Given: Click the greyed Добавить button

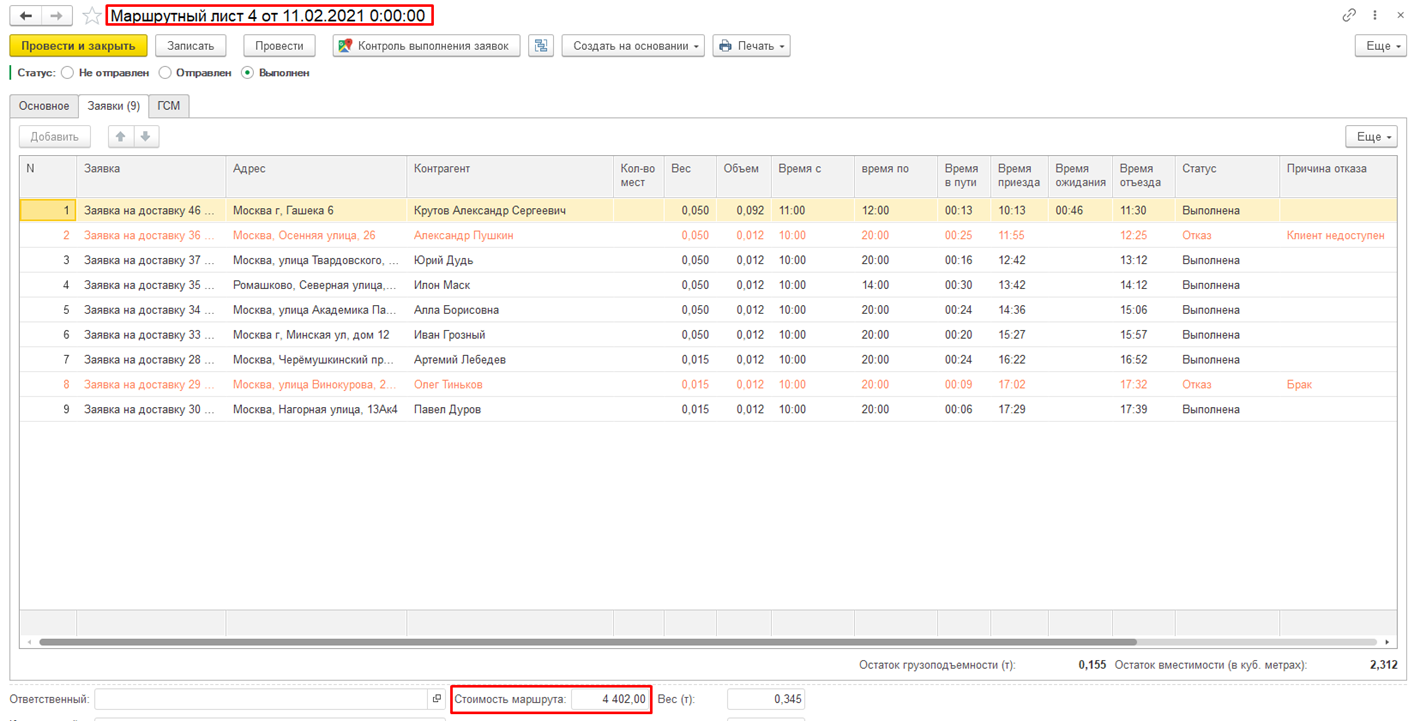Looking at the screenshot, I should pos(55,137).
